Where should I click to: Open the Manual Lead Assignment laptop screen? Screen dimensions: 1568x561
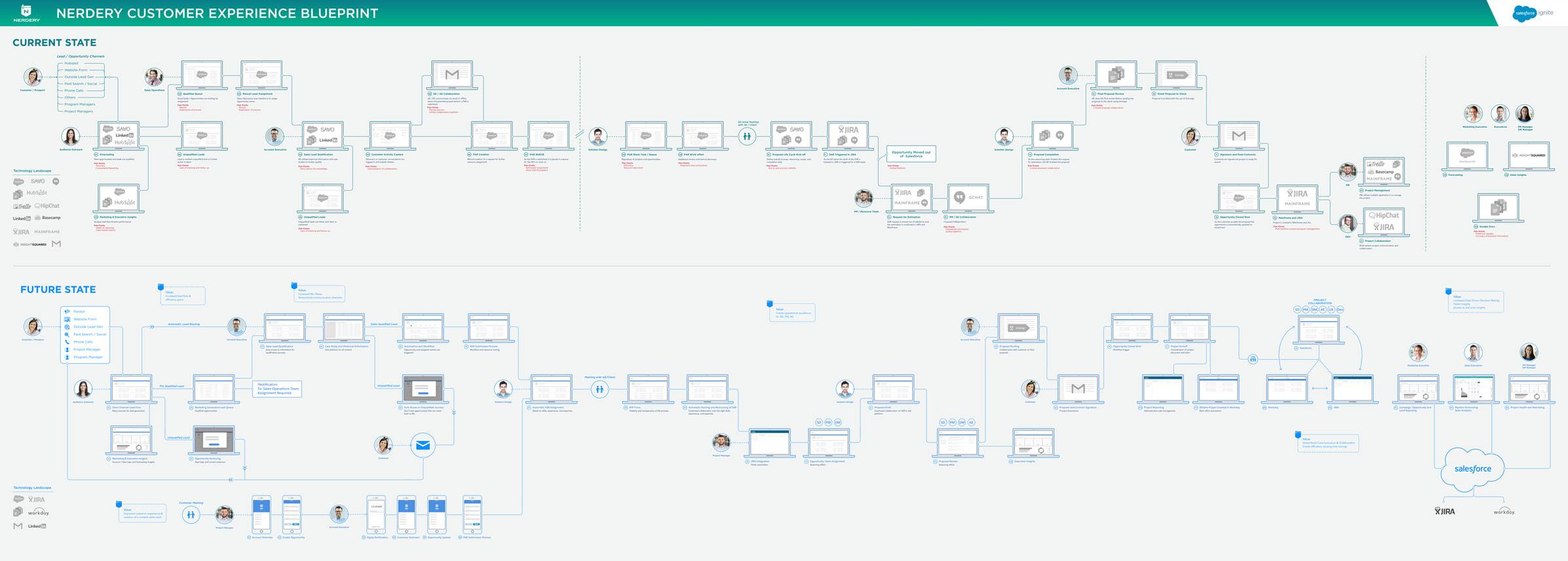261,75
